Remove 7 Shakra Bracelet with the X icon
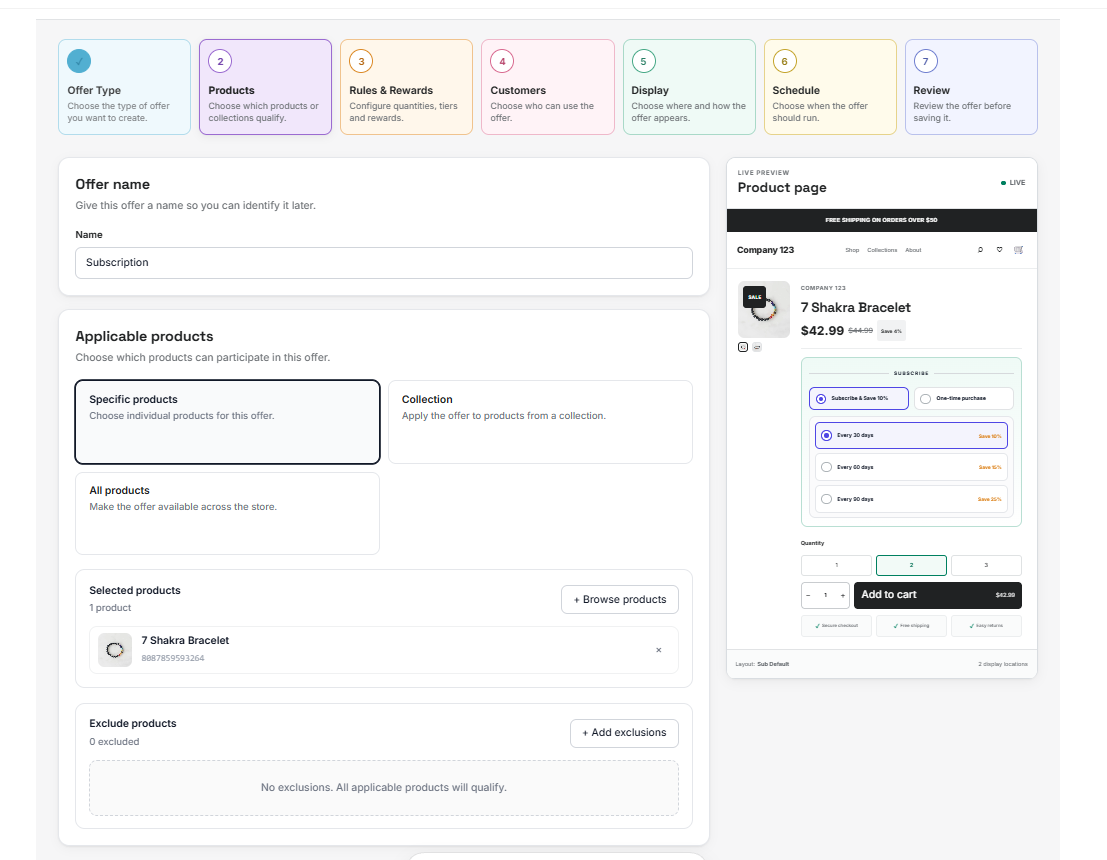This screenshot has width=1107, height=860. [x=659, y=650]
